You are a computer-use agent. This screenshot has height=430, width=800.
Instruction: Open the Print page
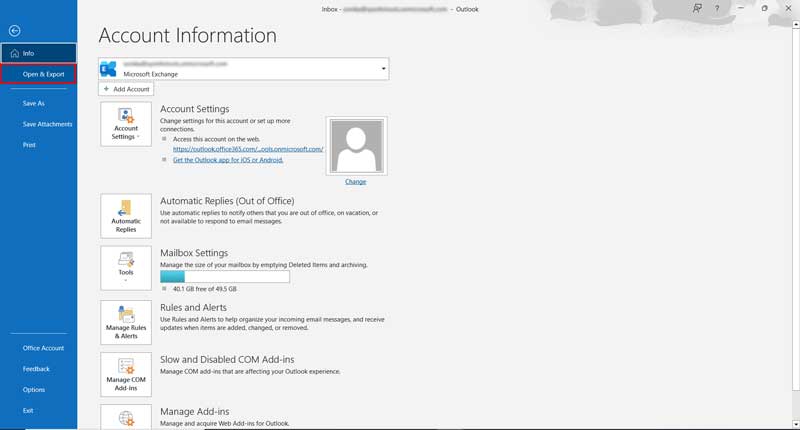coord(29,145)
